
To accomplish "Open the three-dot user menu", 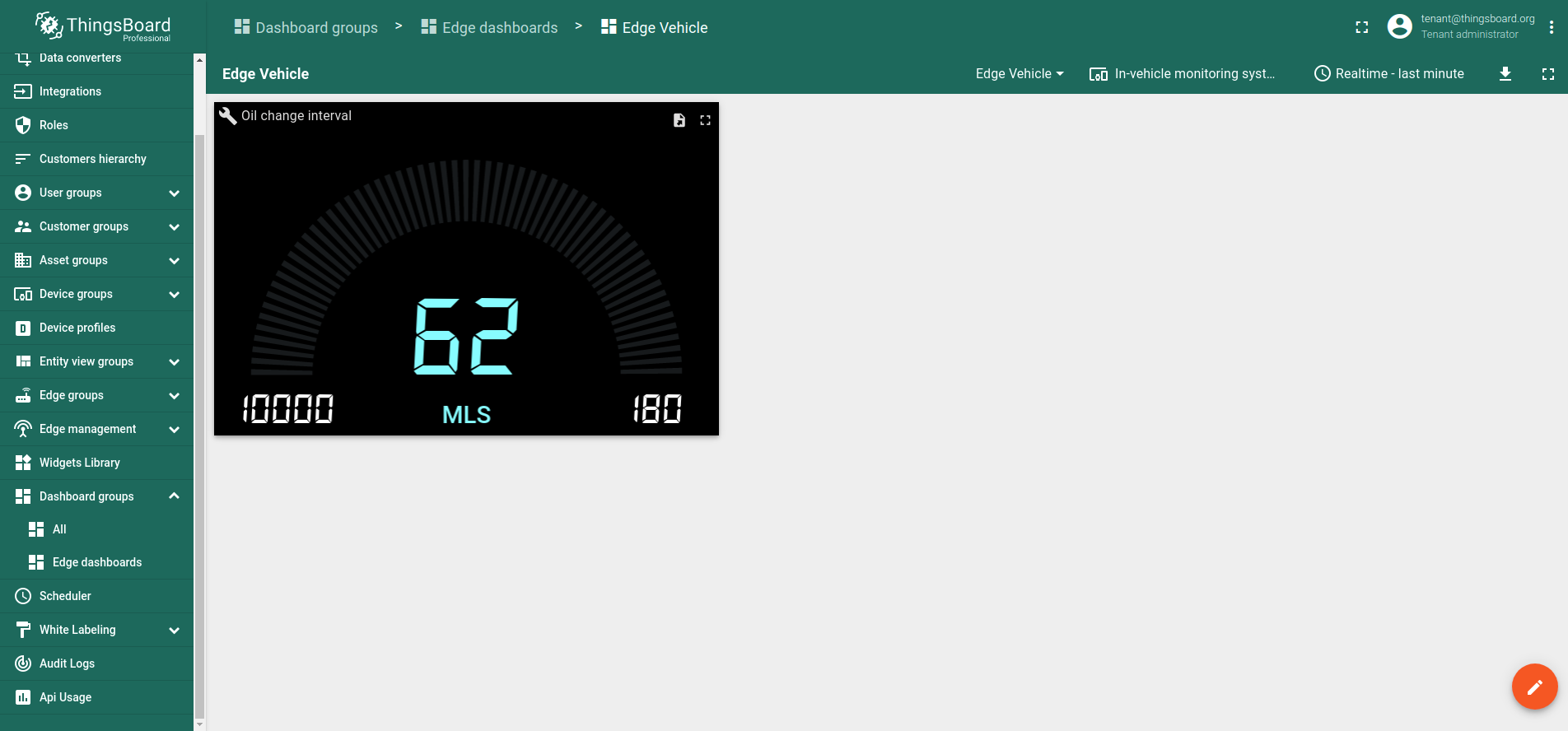I will pyautogui.click(x=1551, y=27).
